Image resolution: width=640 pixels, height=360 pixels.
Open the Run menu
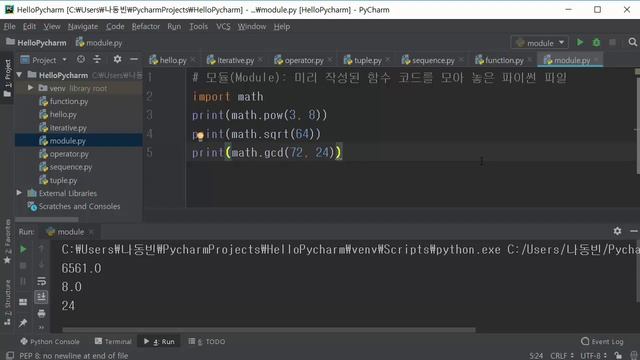[174, 27]
